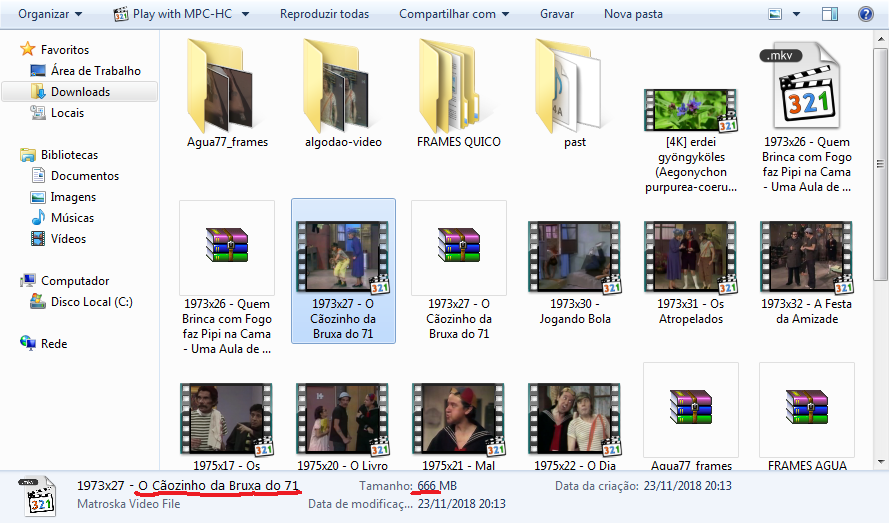Click the Músicas note icon
Image resolution: width=889 pixels, height=523 pixels.
coord(38,217)
